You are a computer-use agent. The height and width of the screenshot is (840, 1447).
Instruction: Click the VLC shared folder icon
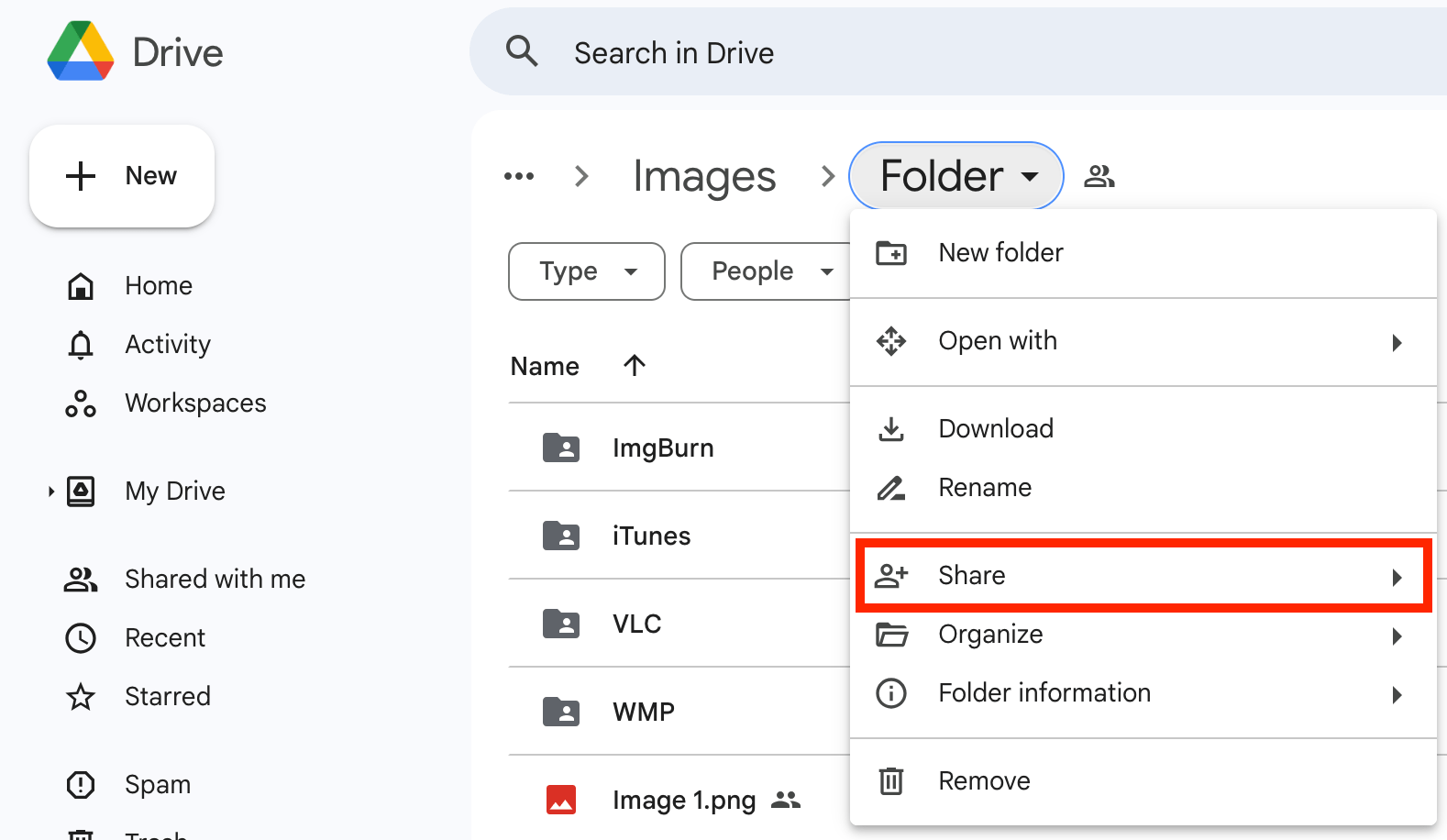(561, 624)
